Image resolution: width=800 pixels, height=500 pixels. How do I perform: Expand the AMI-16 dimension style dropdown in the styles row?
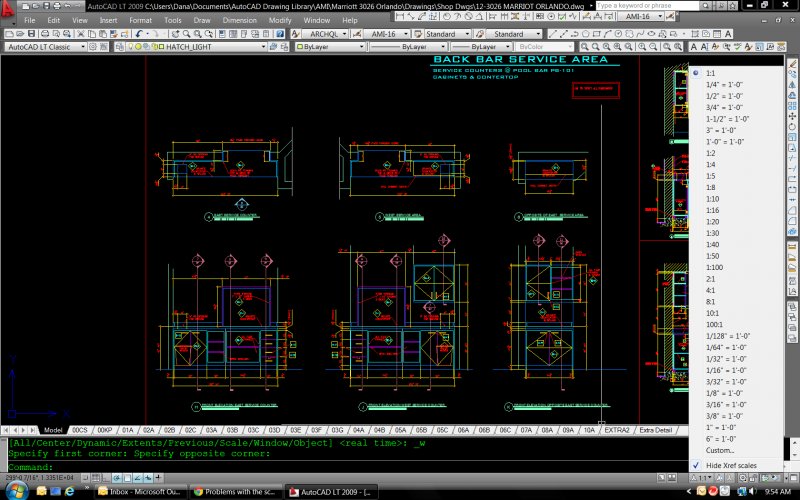406,34
